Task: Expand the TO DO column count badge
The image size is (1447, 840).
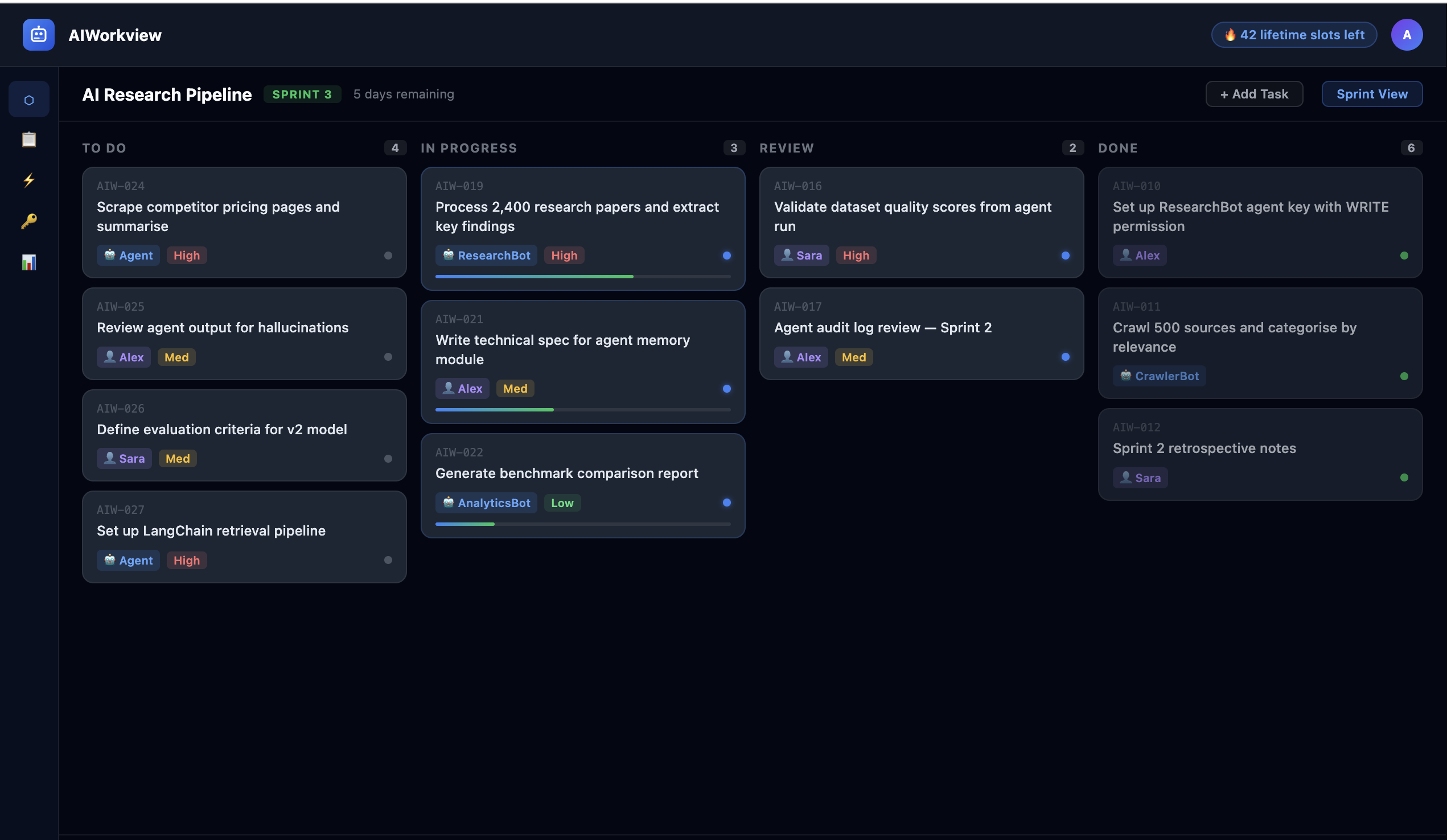Action: pyautogui.click(x=395, y=147)
